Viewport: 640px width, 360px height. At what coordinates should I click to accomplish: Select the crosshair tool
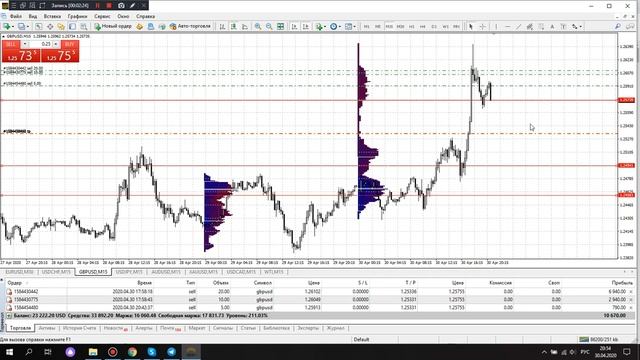click(x=482, y=26)
